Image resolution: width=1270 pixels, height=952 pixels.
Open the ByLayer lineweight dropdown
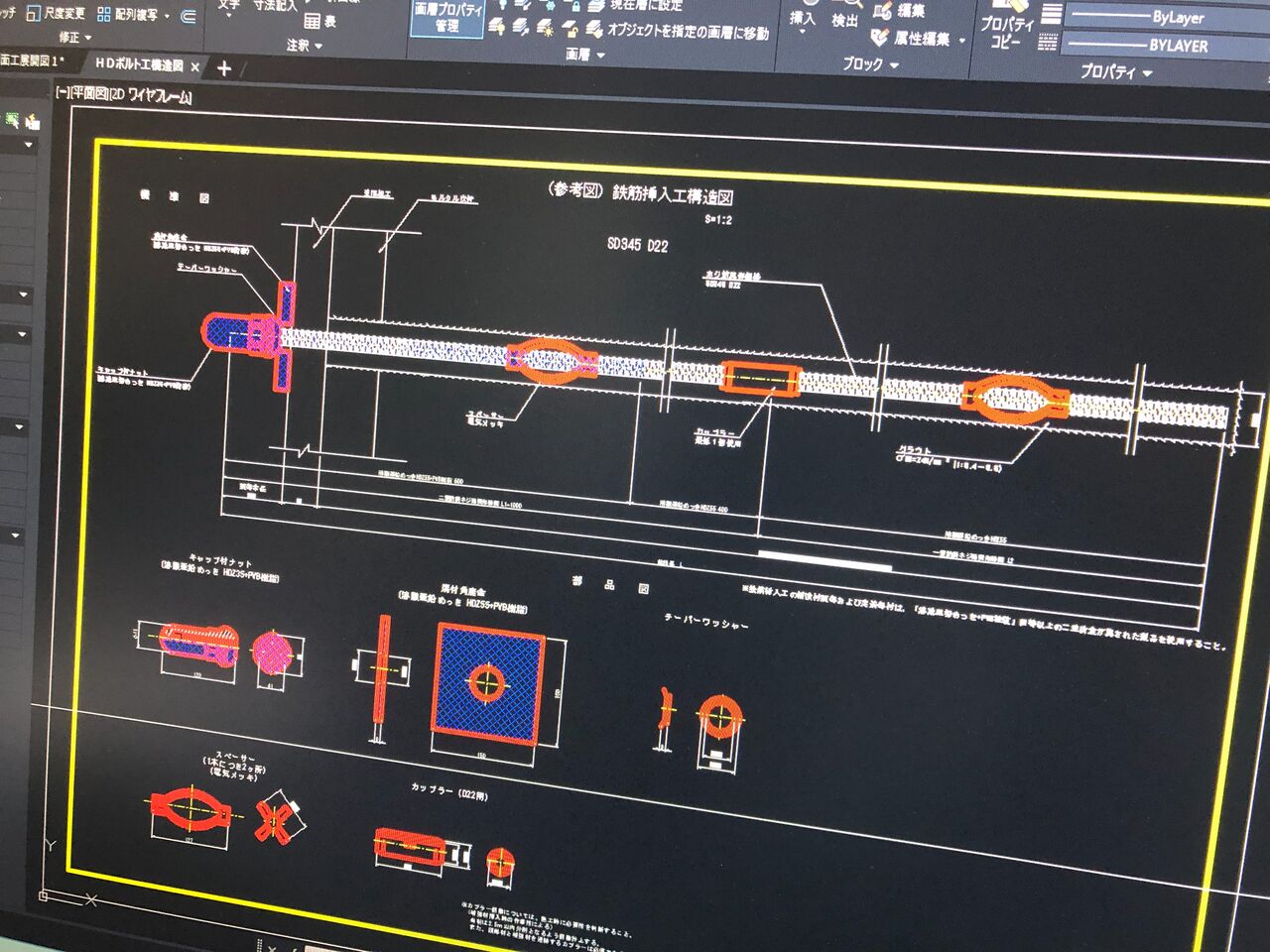point(1167,17)
